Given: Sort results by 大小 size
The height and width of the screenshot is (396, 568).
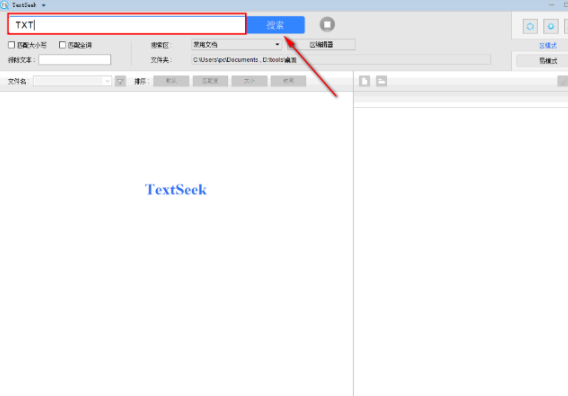Looking at the screenshot, I should tap(250, 81).
